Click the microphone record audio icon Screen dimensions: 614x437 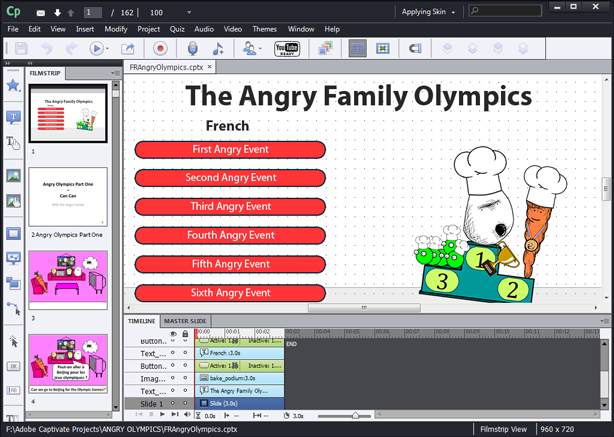click(193, 48)
